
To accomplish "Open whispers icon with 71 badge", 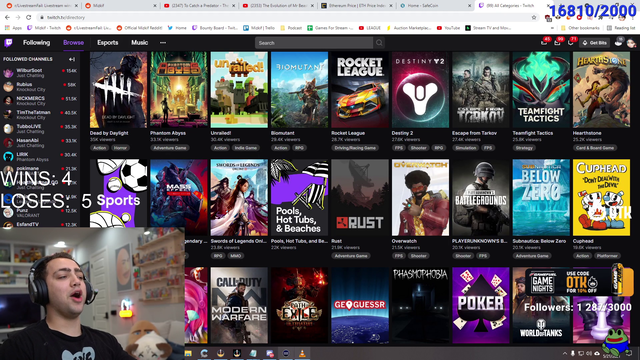I will pyautogui.click(x=571, y=42).
